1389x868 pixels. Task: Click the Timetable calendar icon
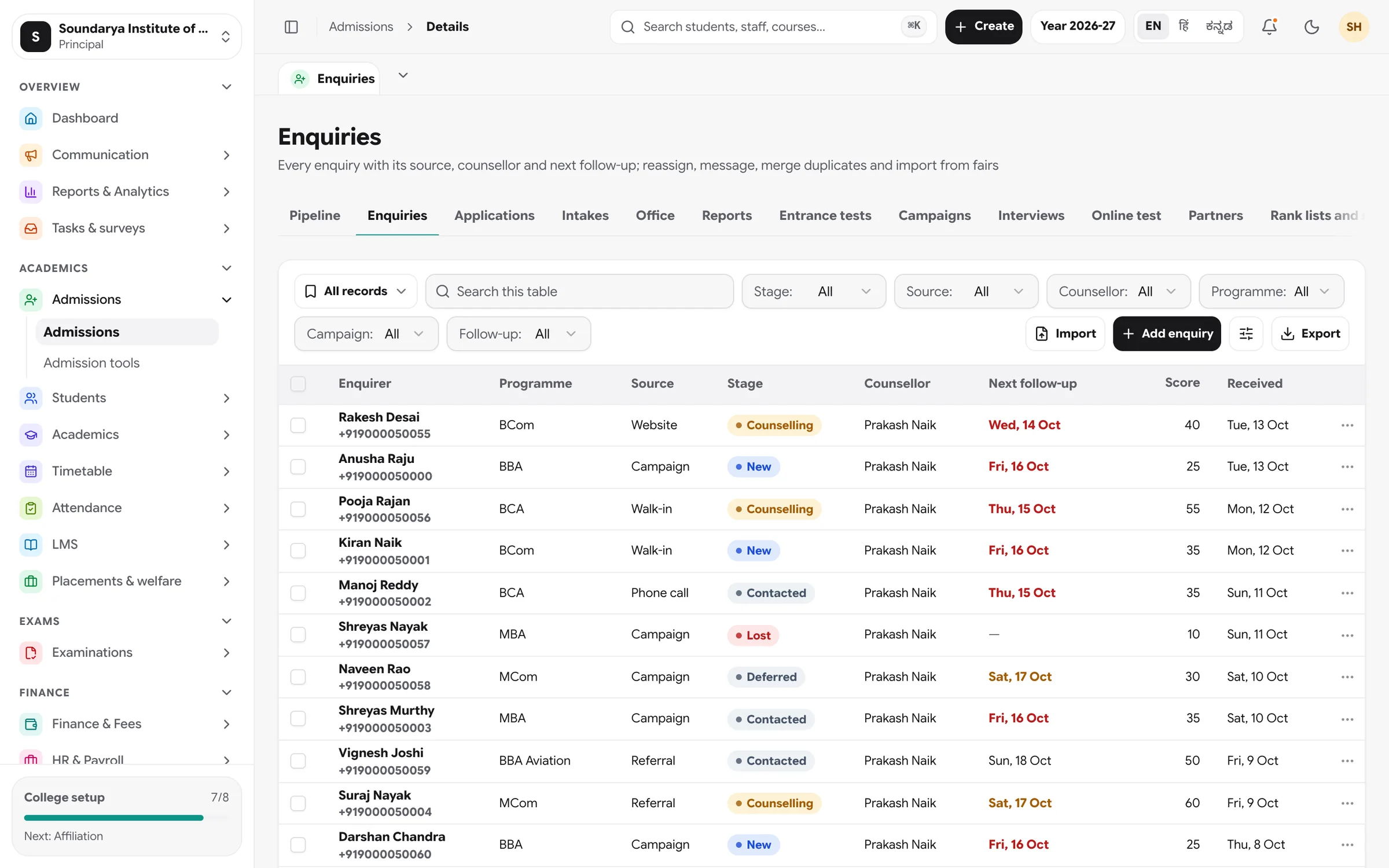coord(31,471)
